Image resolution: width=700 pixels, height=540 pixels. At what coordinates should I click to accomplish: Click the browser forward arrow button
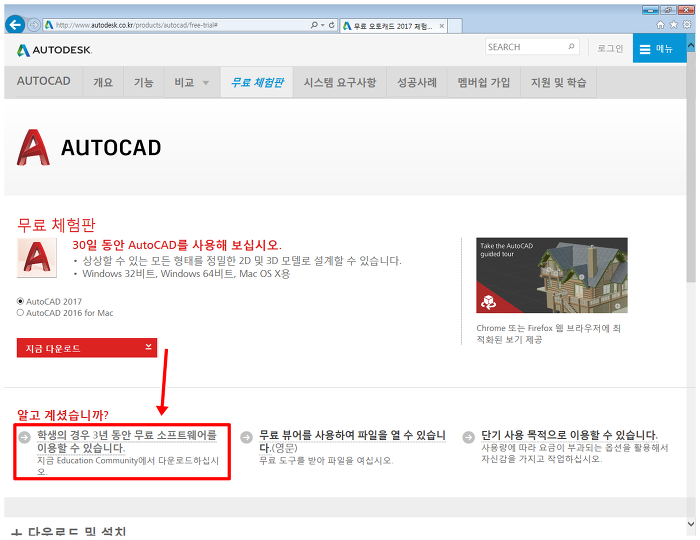click(34, 25)
